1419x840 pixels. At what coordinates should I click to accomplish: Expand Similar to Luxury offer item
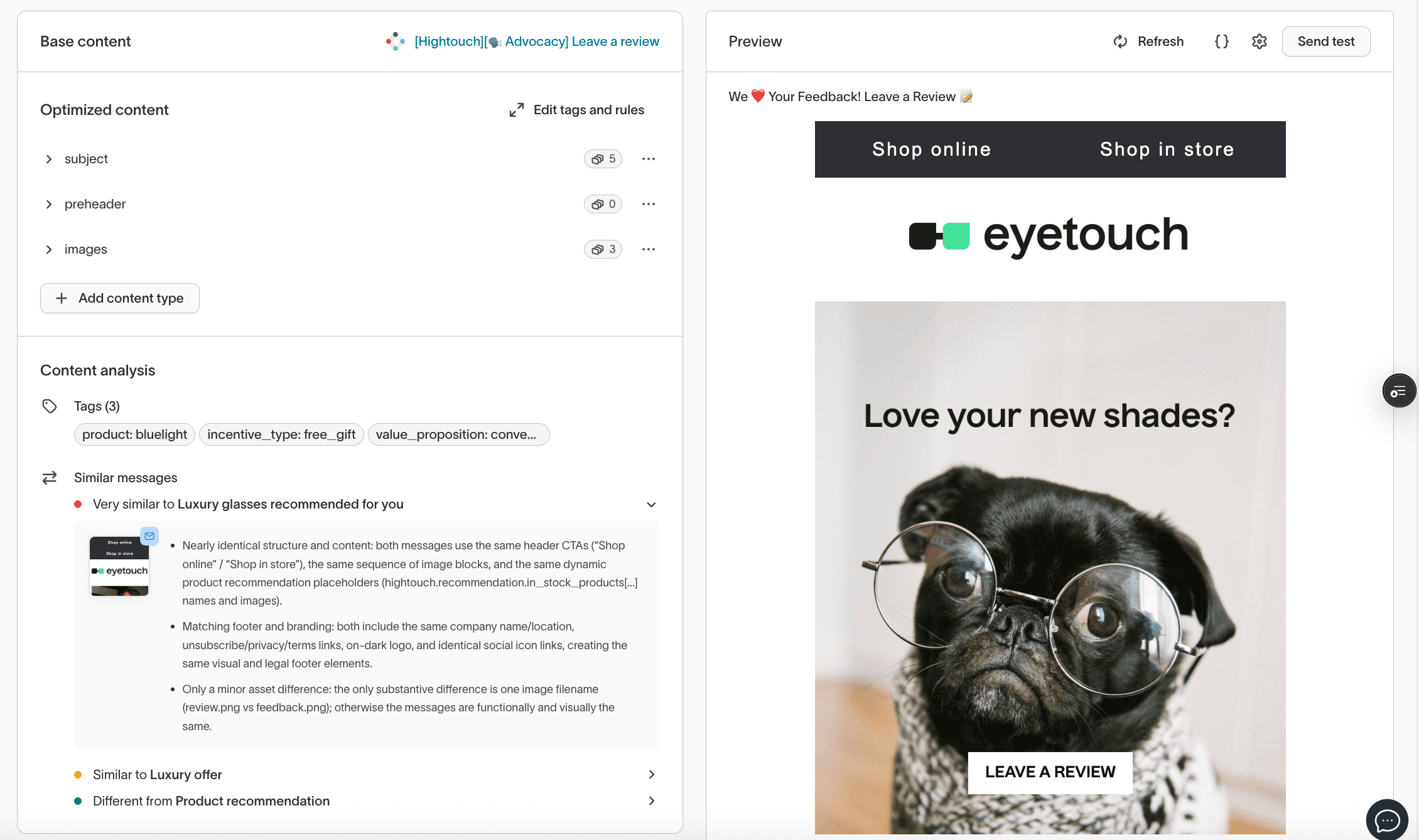[651, 775]
